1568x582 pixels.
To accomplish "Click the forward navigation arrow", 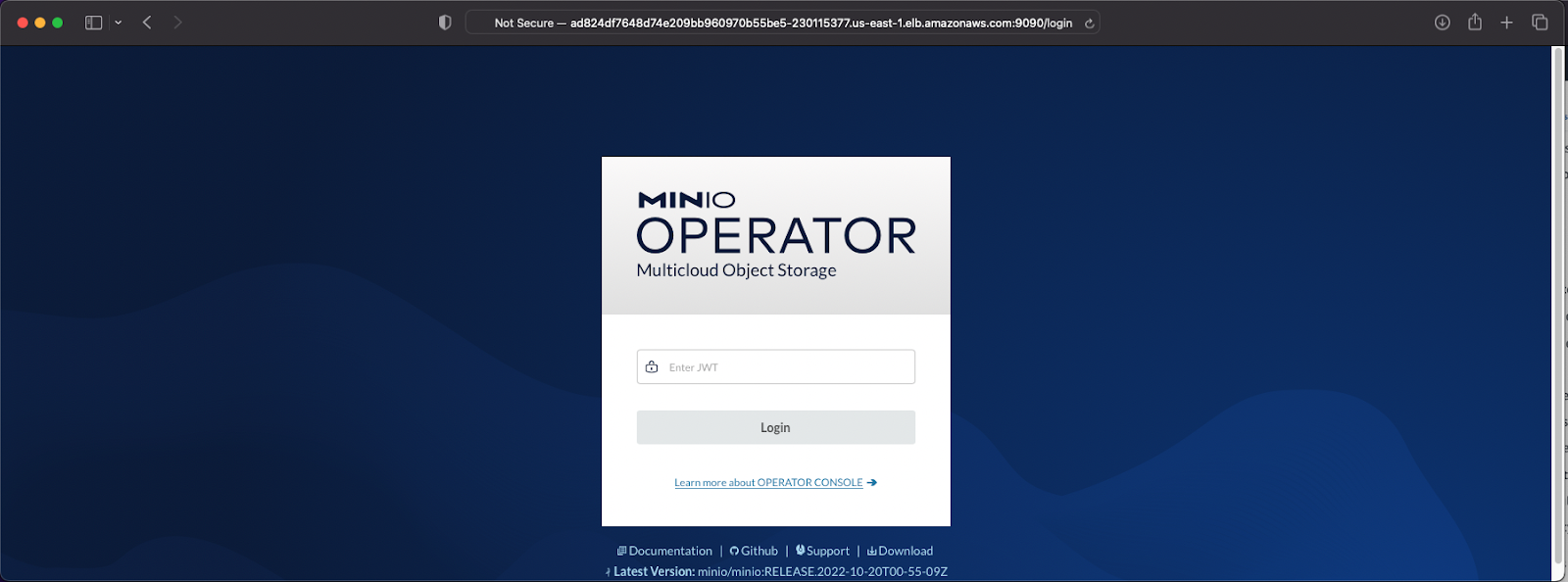I will [x=177, y=23].
